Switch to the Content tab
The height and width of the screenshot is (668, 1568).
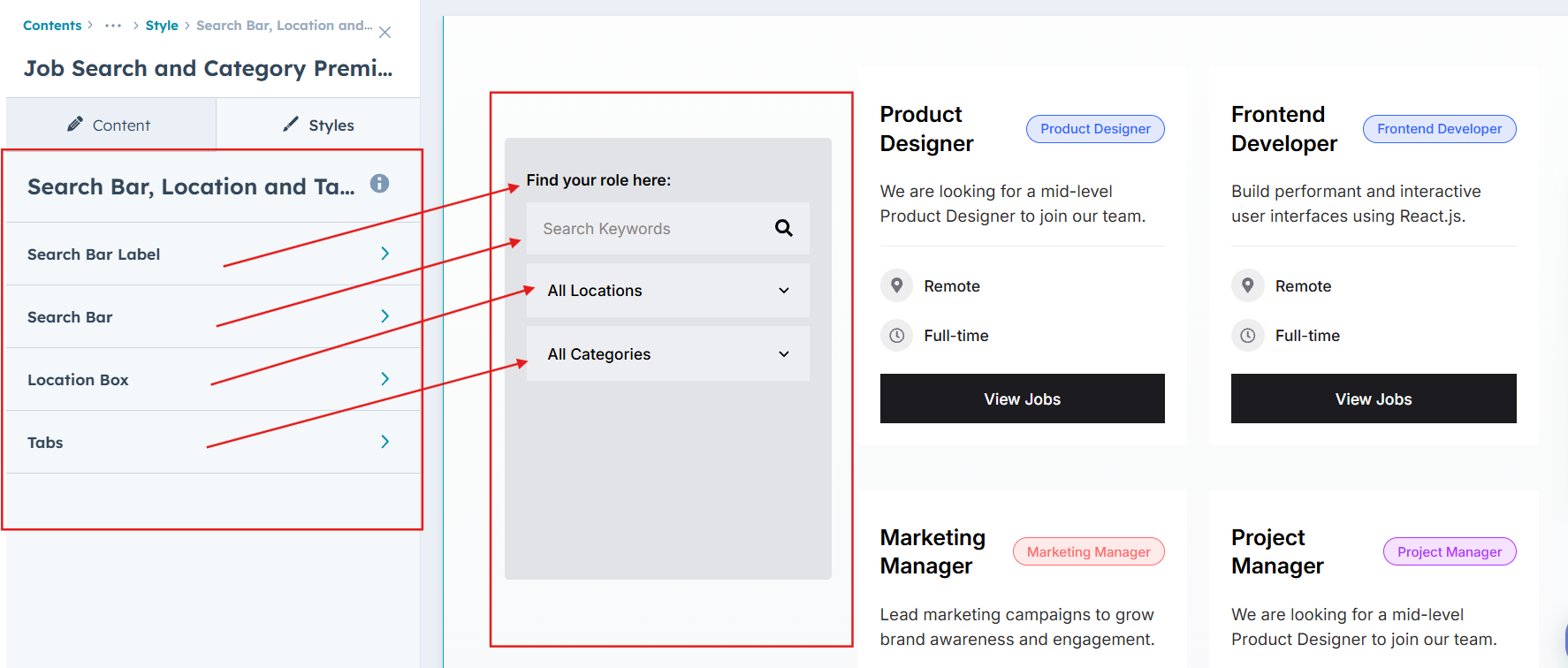(110, 125)
